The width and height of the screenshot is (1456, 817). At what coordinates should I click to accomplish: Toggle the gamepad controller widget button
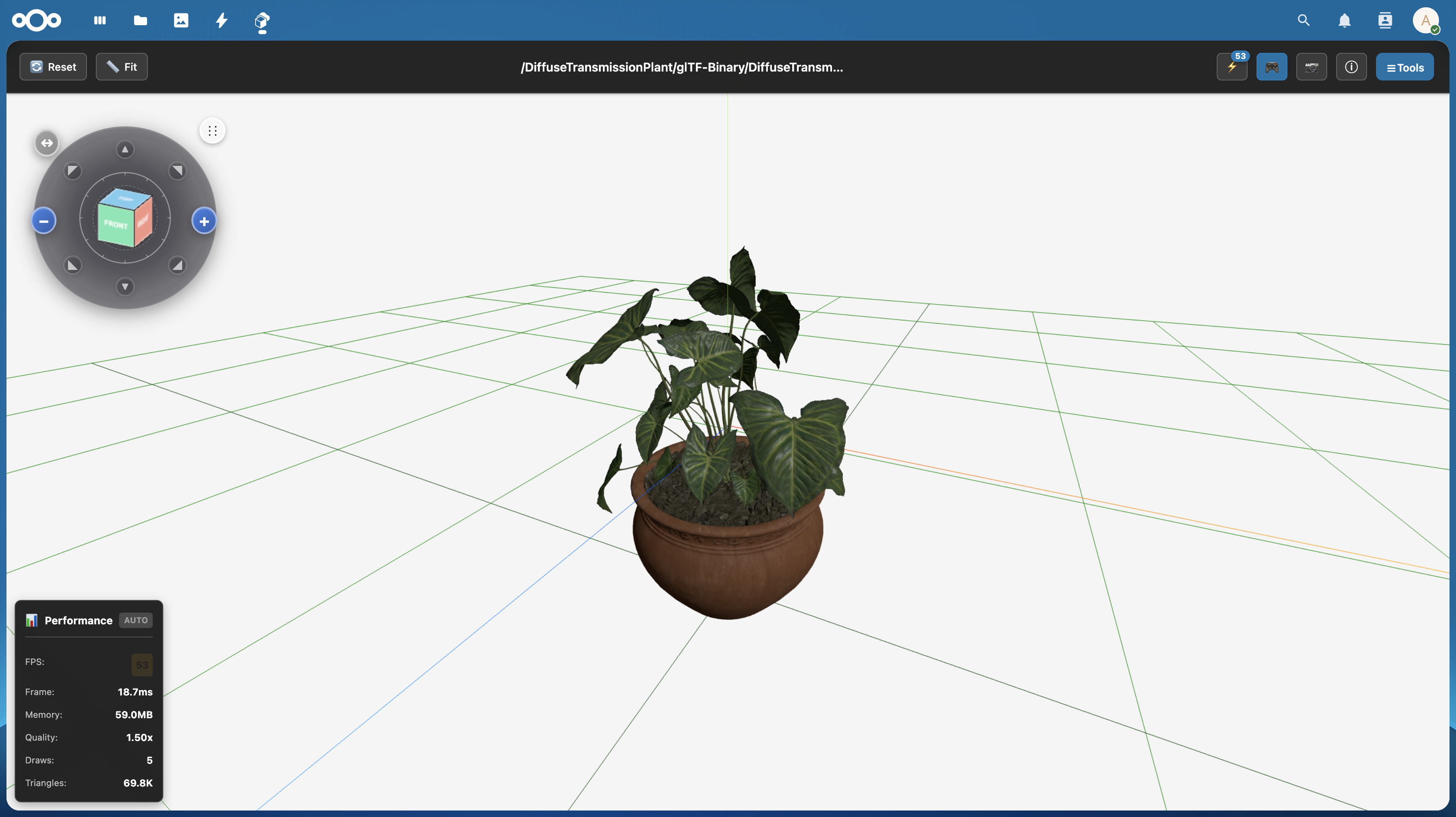click(1271, 67)
